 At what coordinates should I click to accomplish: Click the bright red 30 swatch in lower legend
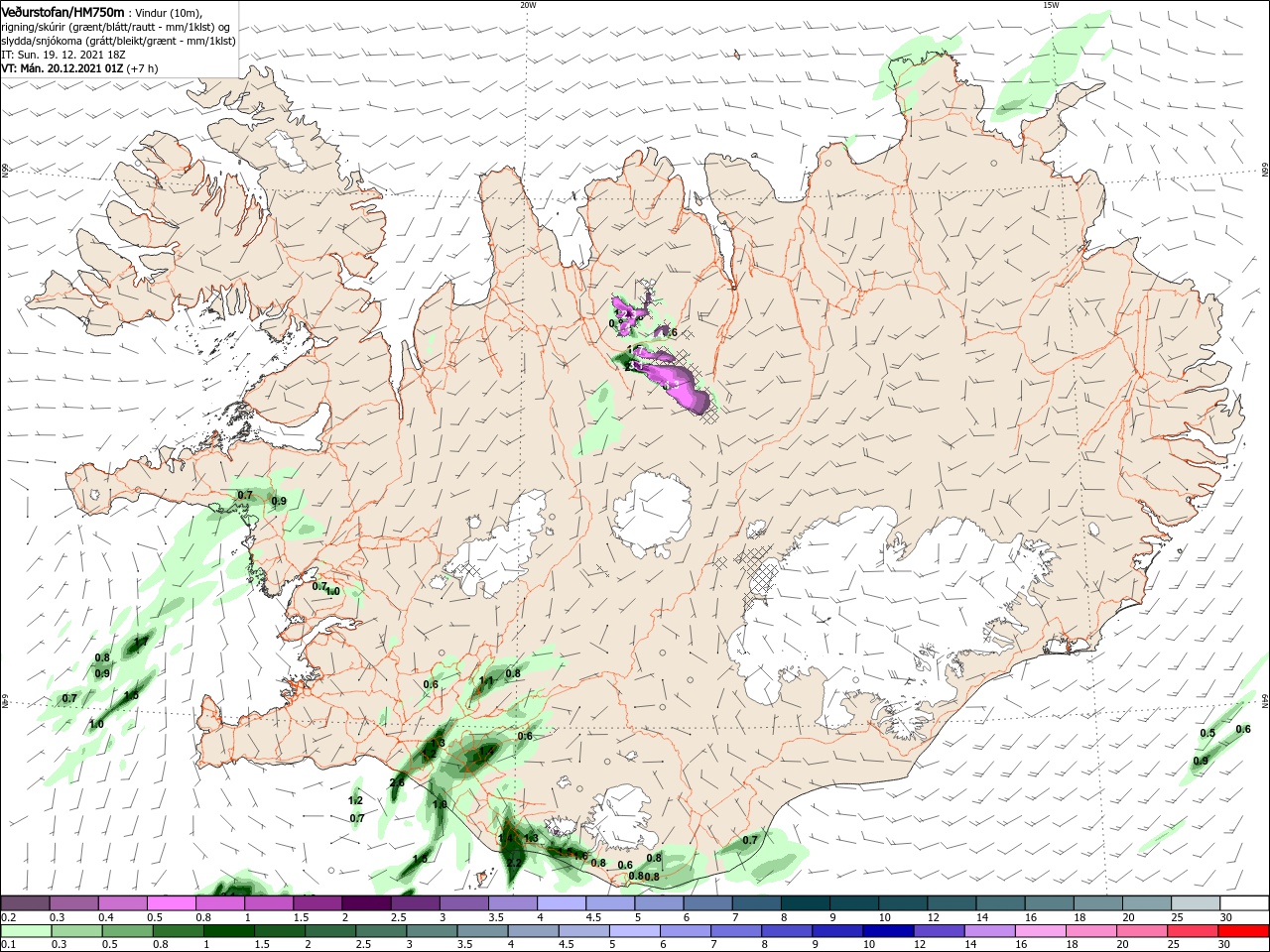click(x=1244, y=931)
